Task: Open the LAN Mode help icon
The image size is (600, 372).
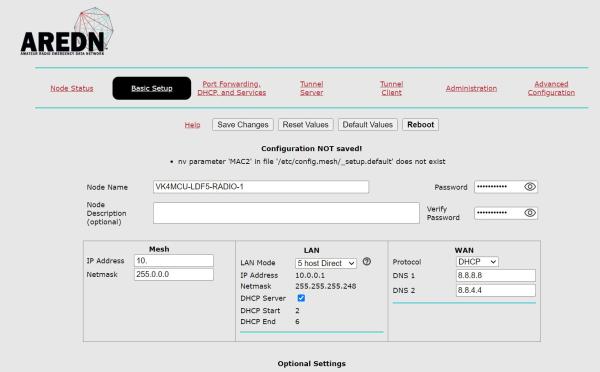Action: [367, 261]
